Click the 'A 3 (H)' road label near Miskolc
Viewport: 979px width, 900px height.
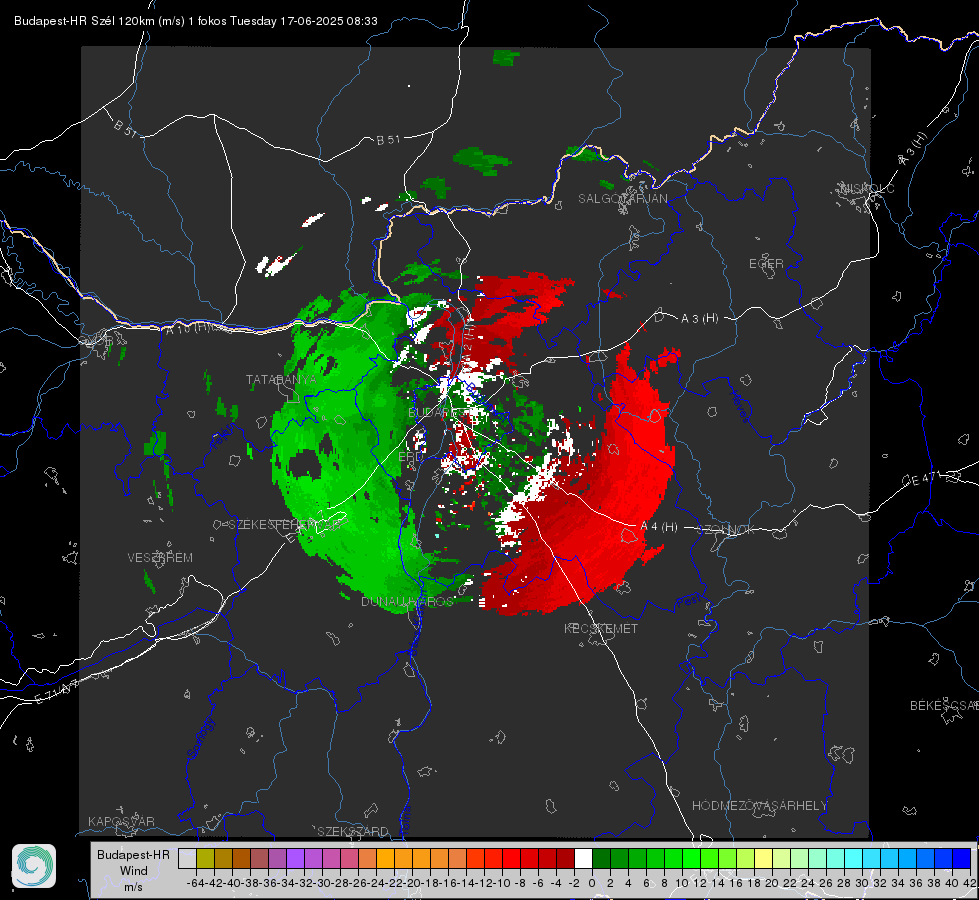(913, 149)
